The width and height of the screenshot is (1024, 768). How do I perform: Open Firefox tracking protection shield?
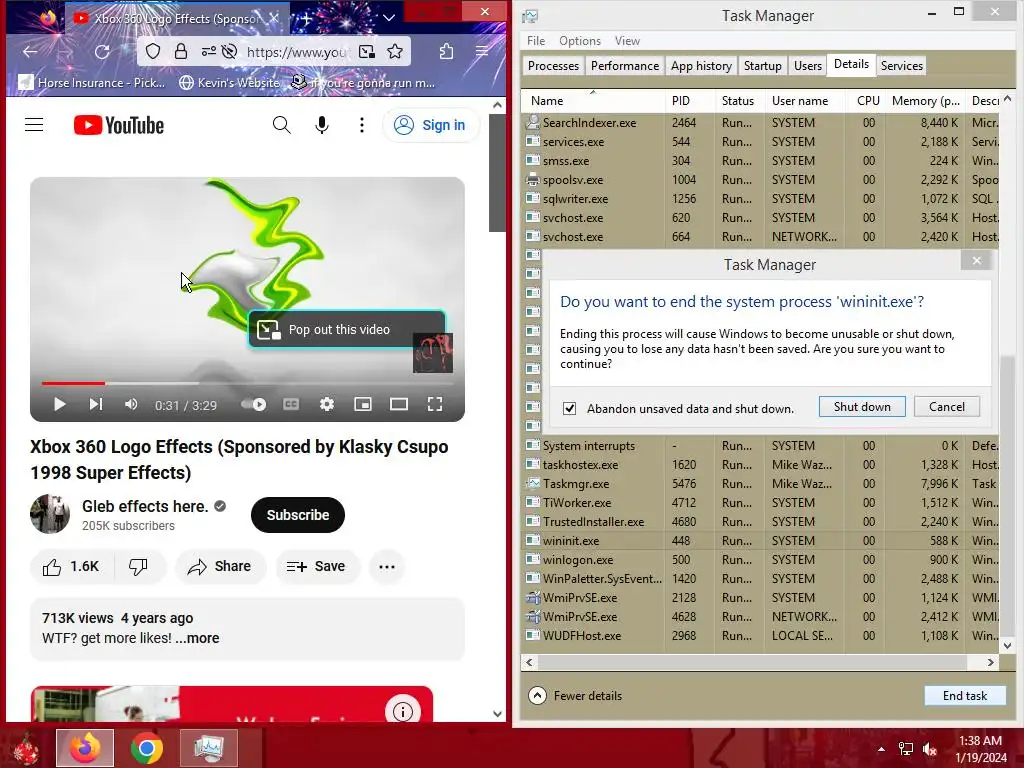[153, 52]
